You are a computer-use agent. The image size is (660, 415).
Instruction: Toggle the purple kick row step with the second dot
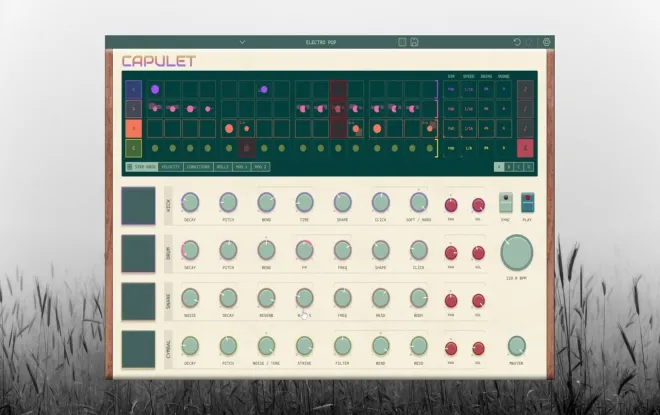264,89
